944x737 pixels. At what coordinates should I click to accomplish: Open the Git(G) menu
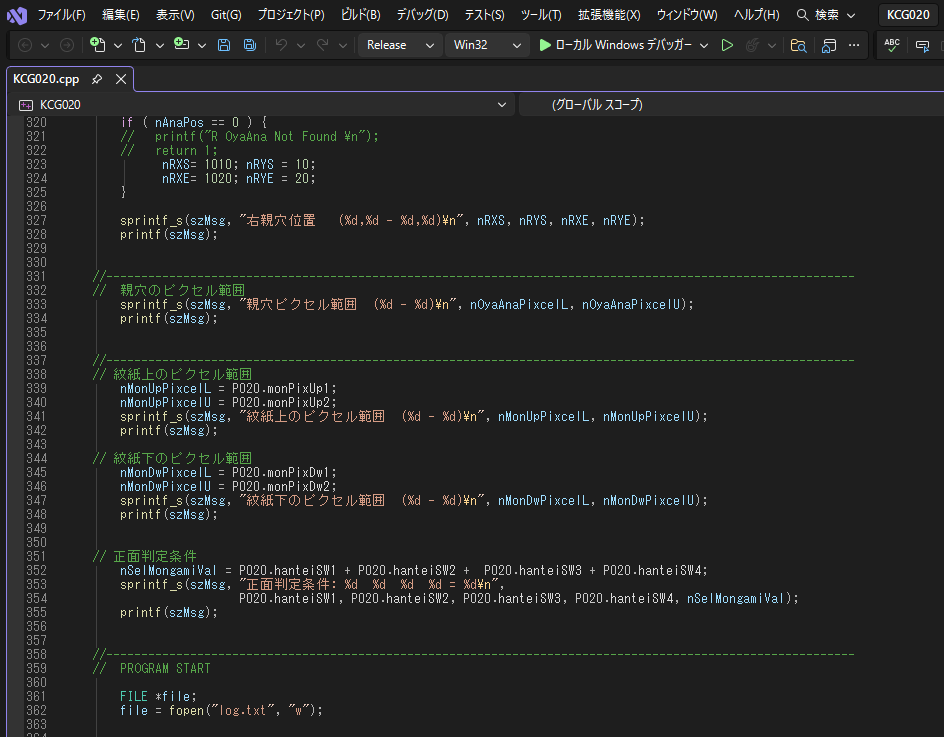coord(226,15)
